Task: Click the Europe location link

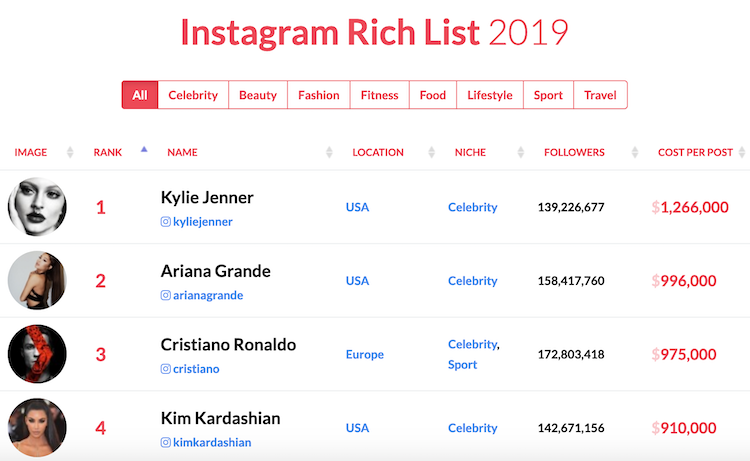Action: [x=365, y=354]
